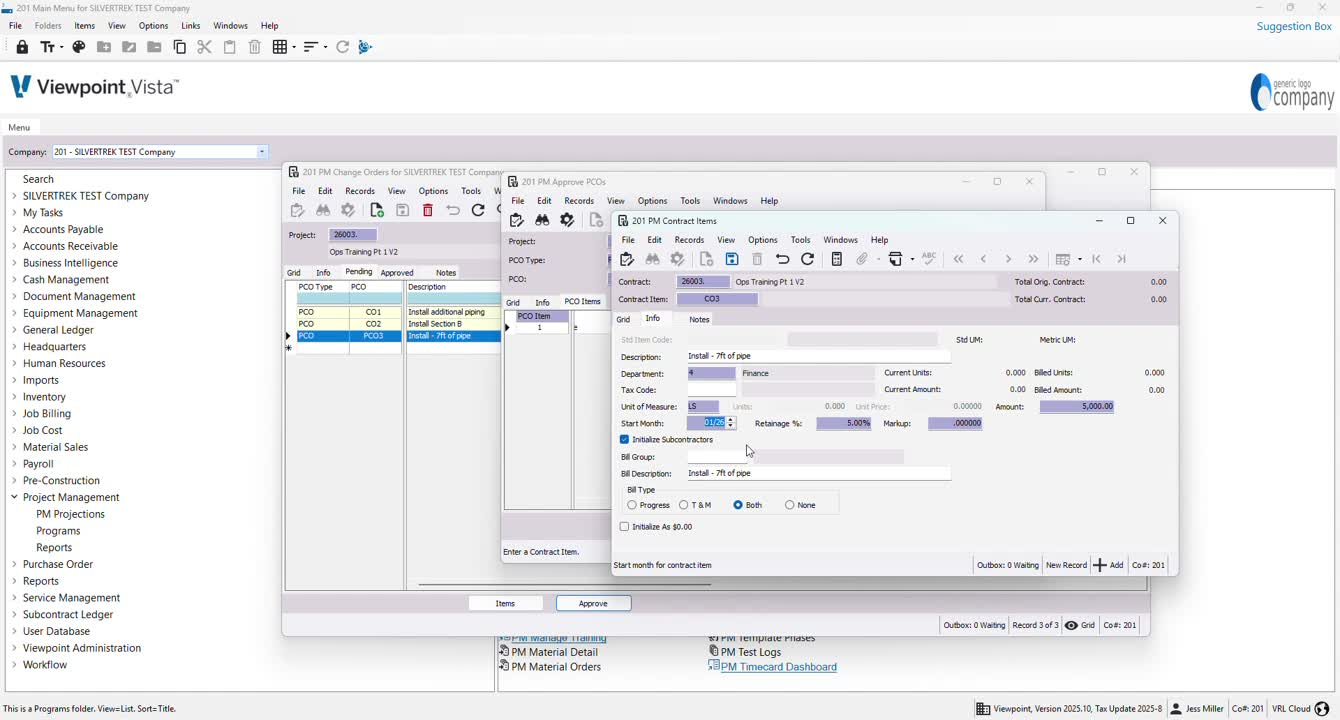Click the Bill Description field
Viewport: 1340px width, 720px height.
[818, 473]
